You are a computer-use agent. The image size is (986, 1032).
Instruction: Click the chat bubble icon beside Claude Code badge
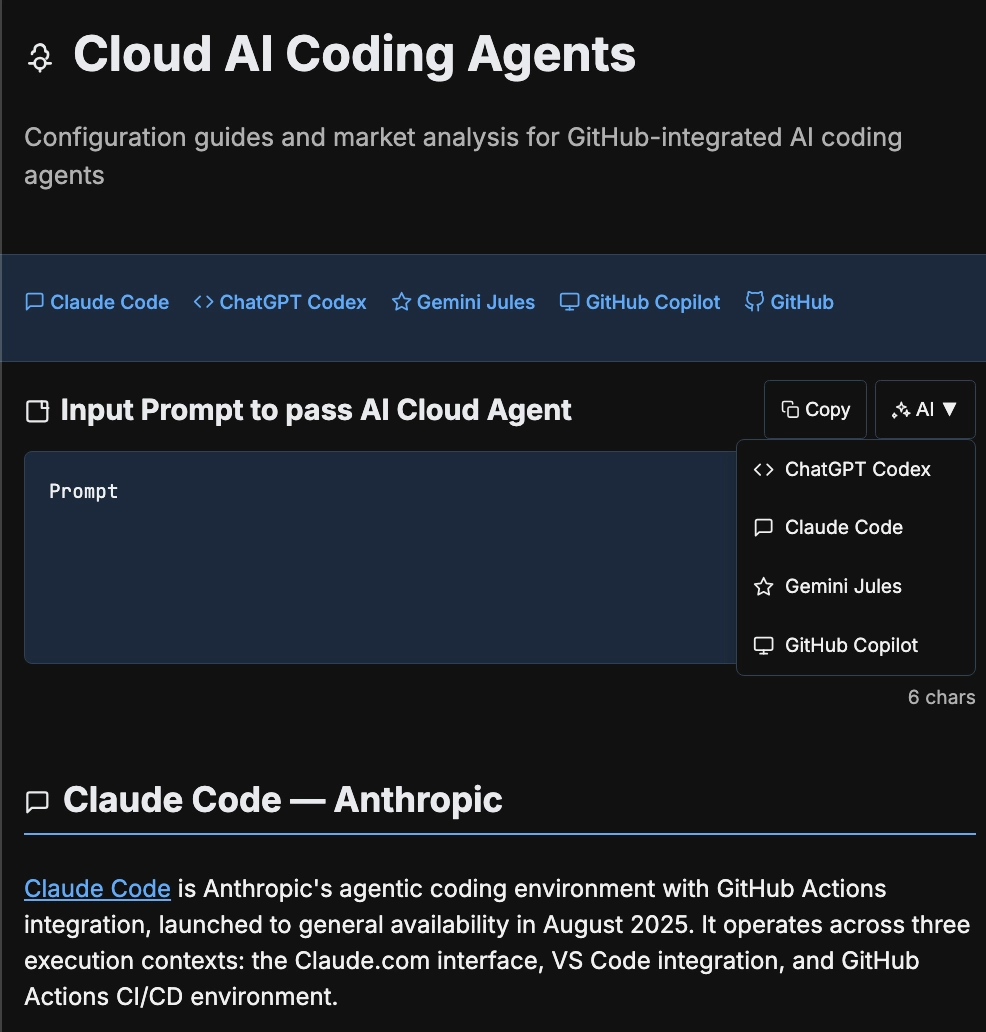pos(36,301)
